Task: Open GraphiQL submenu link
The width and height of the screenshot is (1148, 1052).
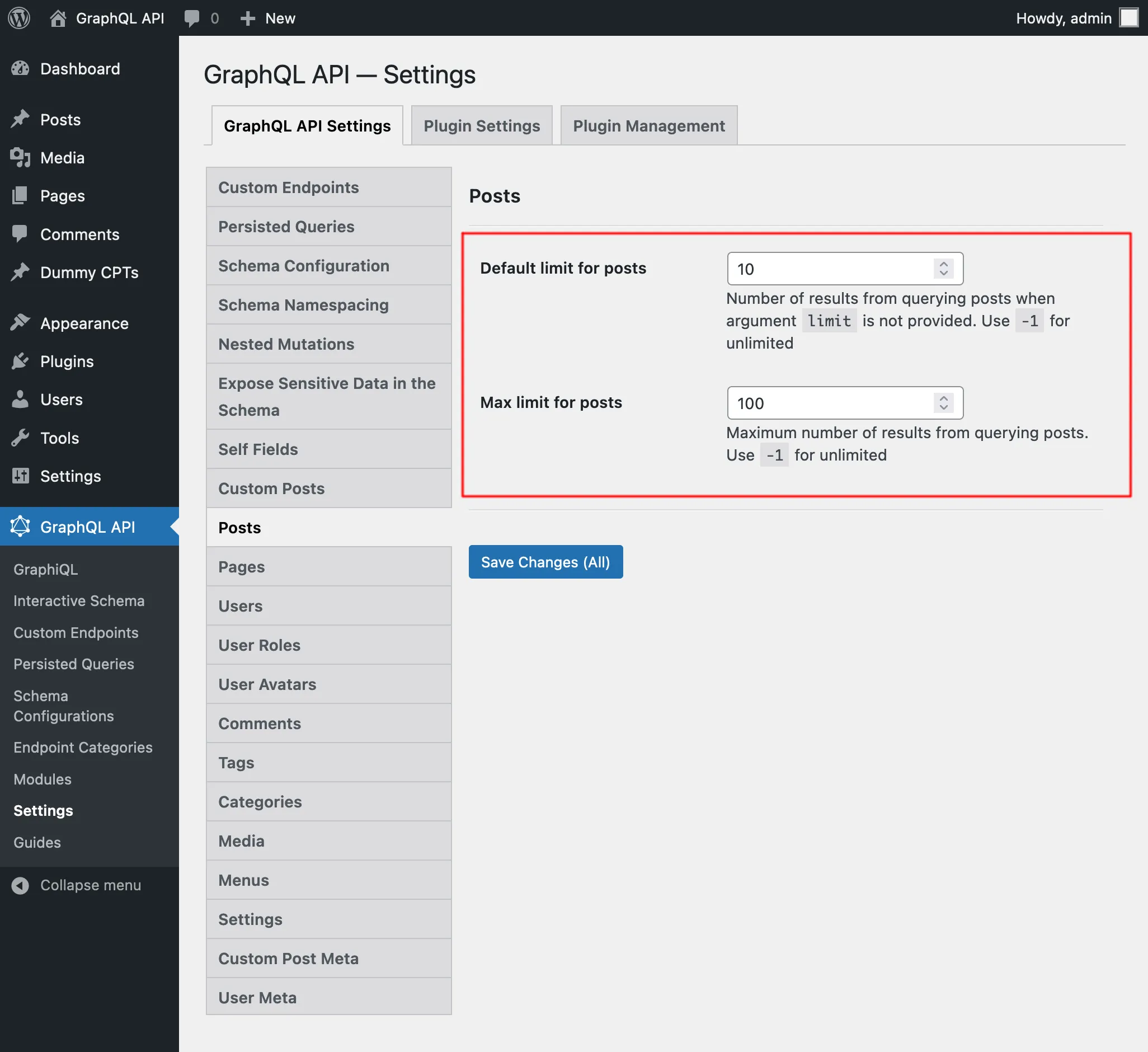Action: tap(45, 570)
